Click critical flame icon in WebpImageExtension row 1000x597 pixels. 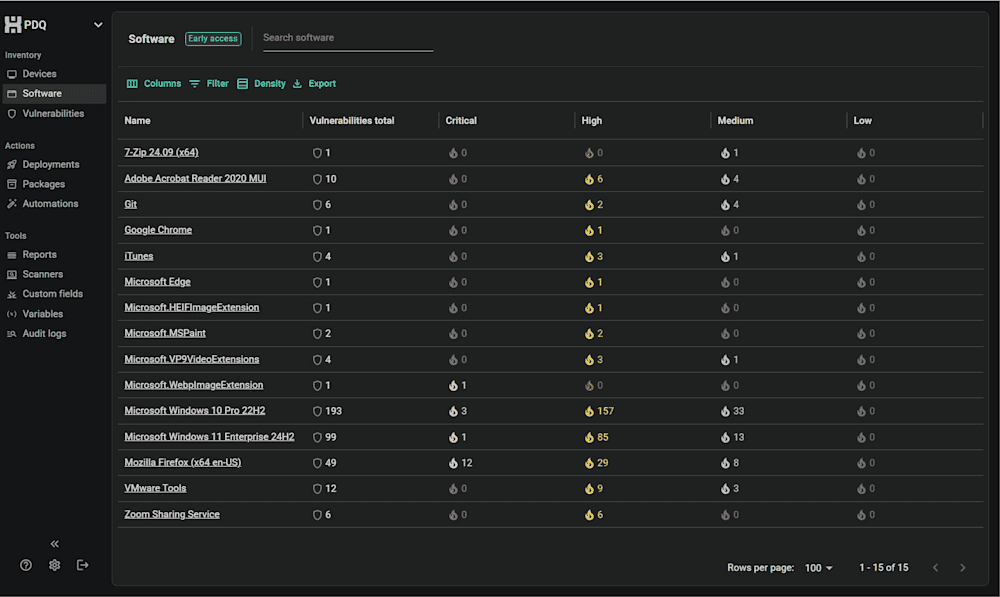[x=453, y=385]
